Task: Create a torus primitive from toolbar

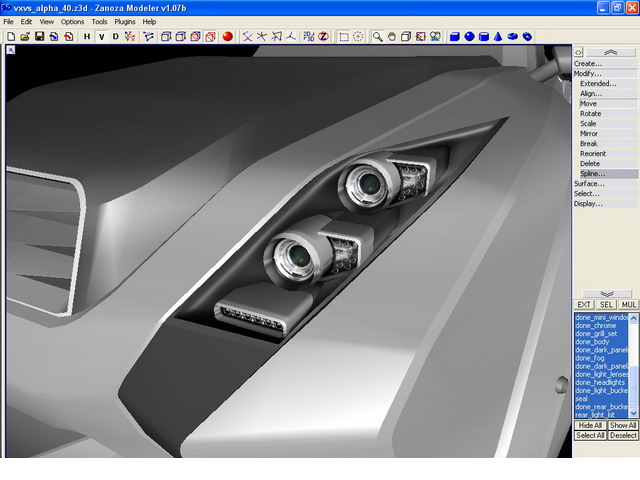Action: point(527,36)
